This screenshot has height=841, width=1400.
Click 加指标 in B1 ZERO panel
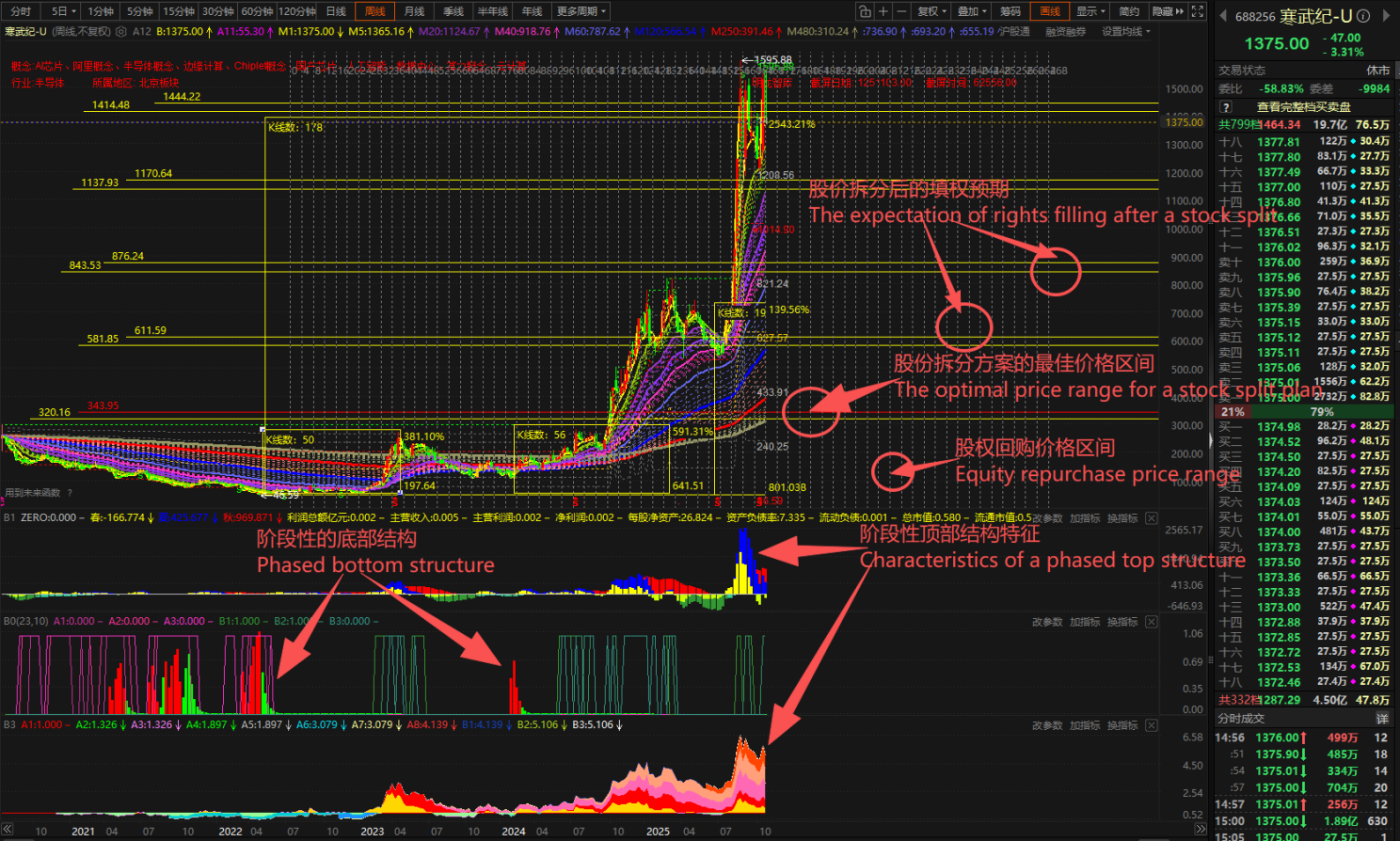pos(1085,518)
